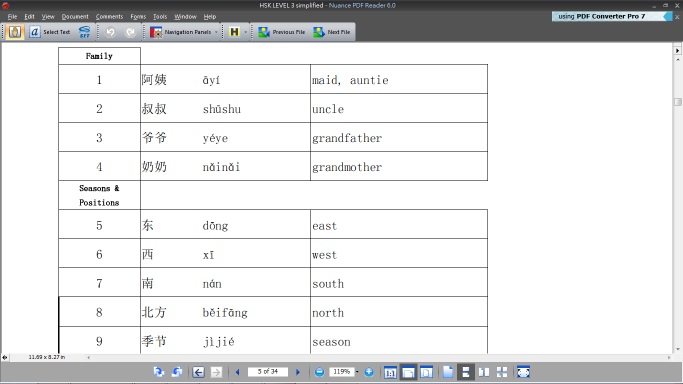Enter full screen mode

coord(523,372)
